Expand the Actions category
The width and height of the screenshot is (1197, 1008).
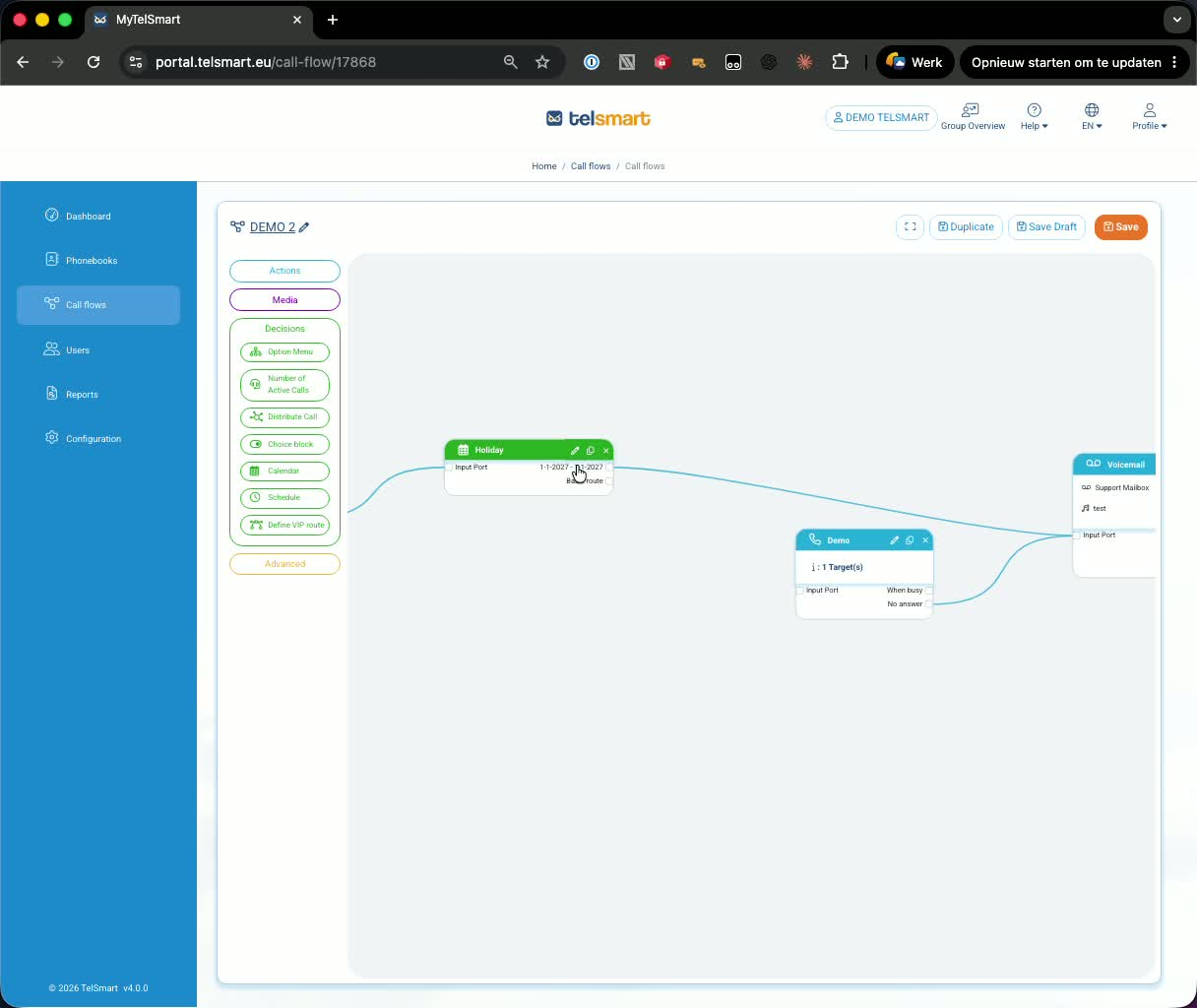(x=284, y=271)
